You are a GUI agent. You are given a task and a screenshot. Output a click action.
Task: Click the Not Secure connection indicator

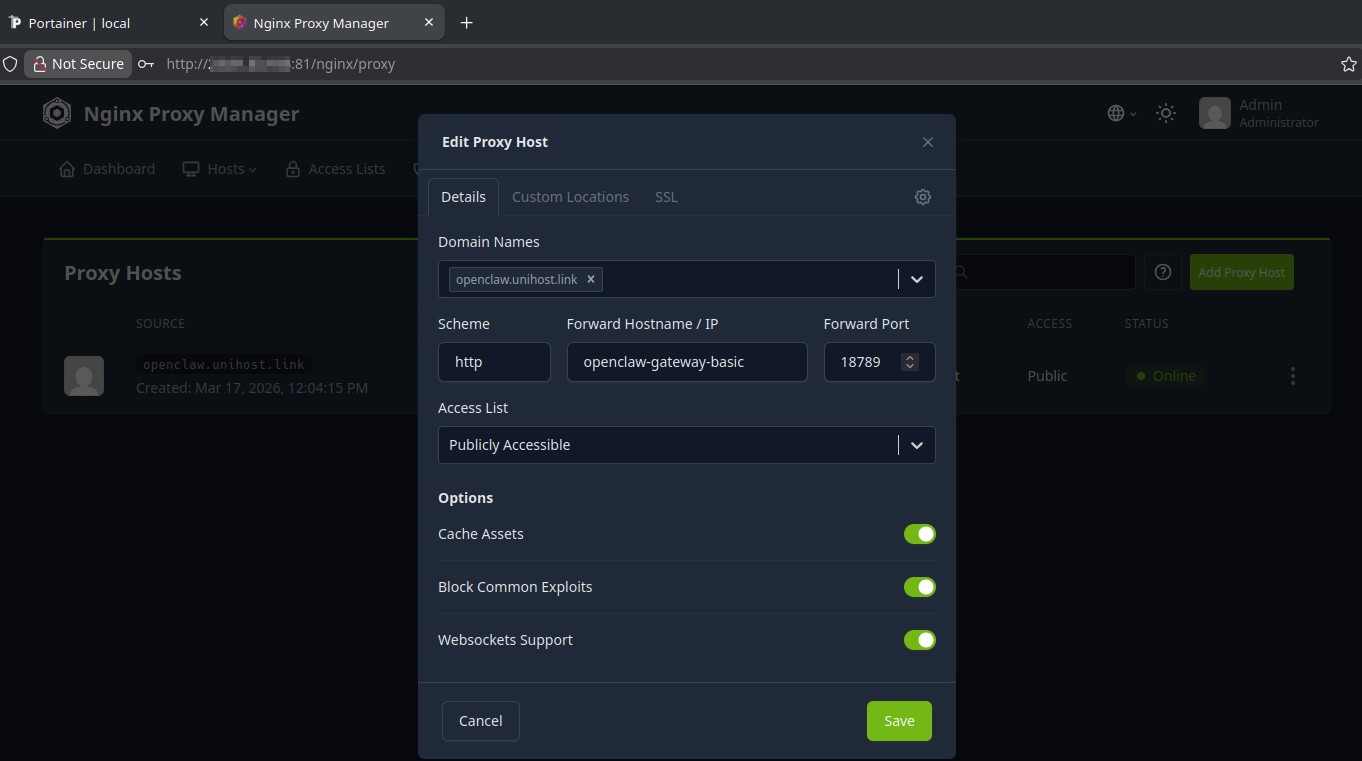click(78, 64)
